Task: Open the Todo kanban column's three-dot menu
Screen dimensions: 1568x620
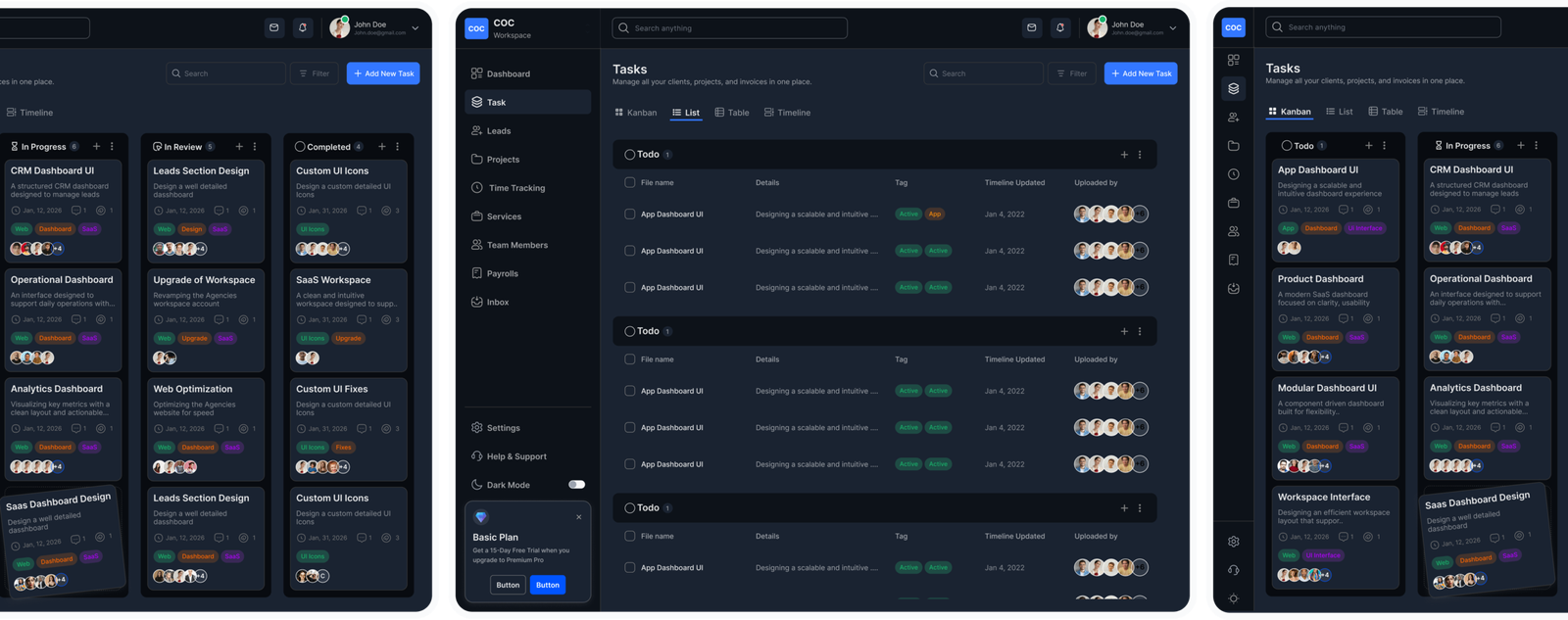Action: click(1385, 146)
